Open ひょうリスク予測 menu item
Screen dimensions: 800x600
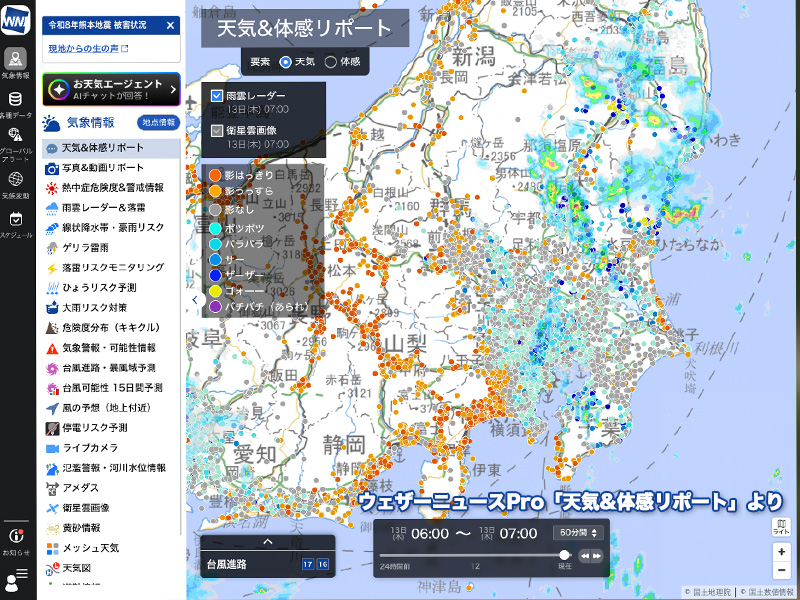[111, 288]
